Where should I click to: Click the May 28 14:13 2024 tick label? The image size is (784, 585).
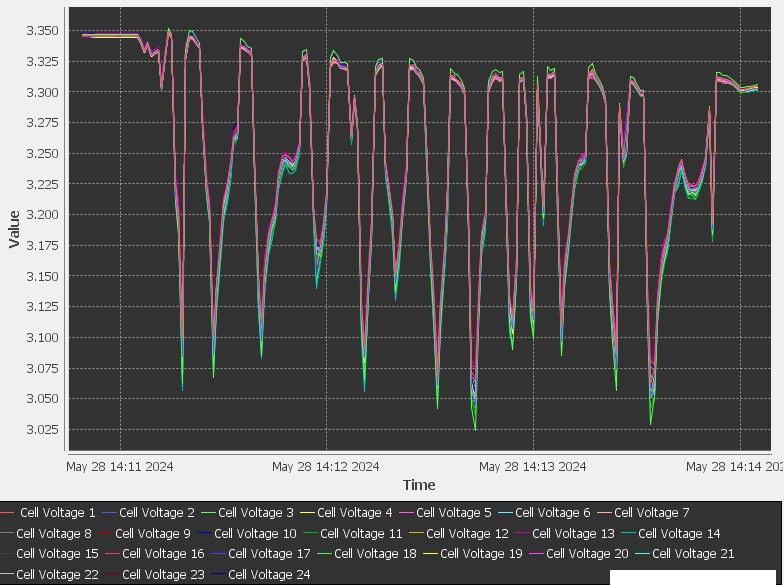point(533,467)
